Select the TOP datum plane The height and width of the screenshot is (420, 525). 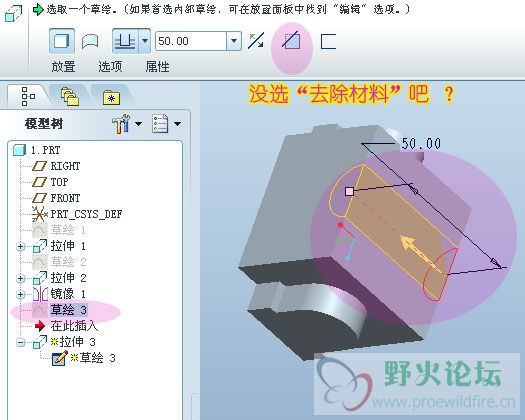pyautogui.click(x=59, y=182)
